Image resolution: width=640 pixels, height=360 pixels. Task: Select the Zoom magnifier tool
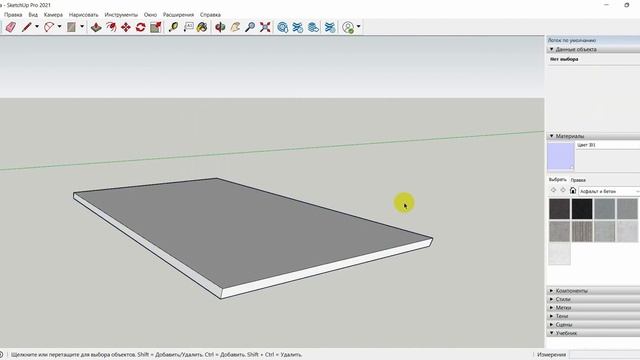(250, 27)
